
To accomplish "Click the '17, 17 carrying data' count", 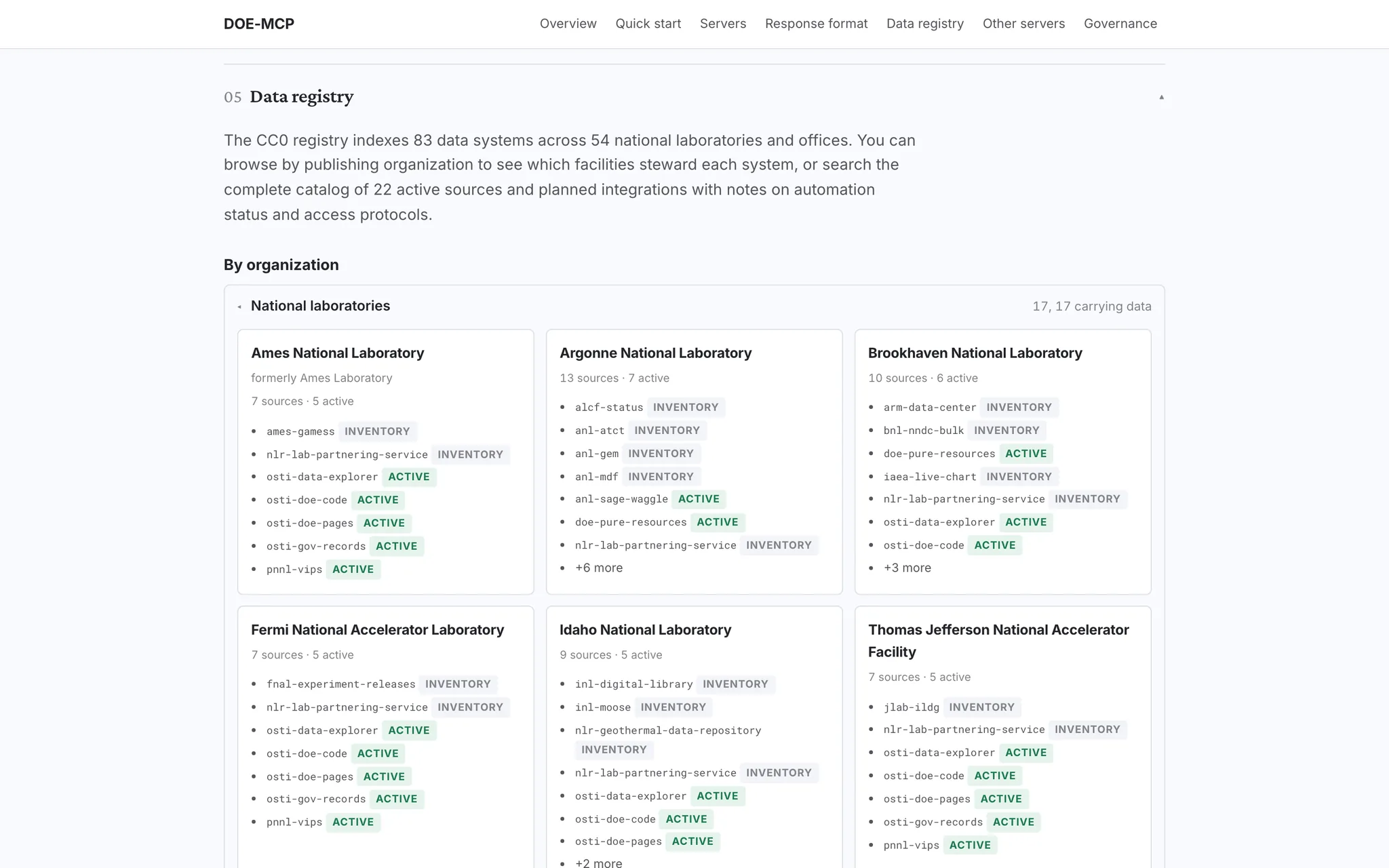I will [1092, 307].
